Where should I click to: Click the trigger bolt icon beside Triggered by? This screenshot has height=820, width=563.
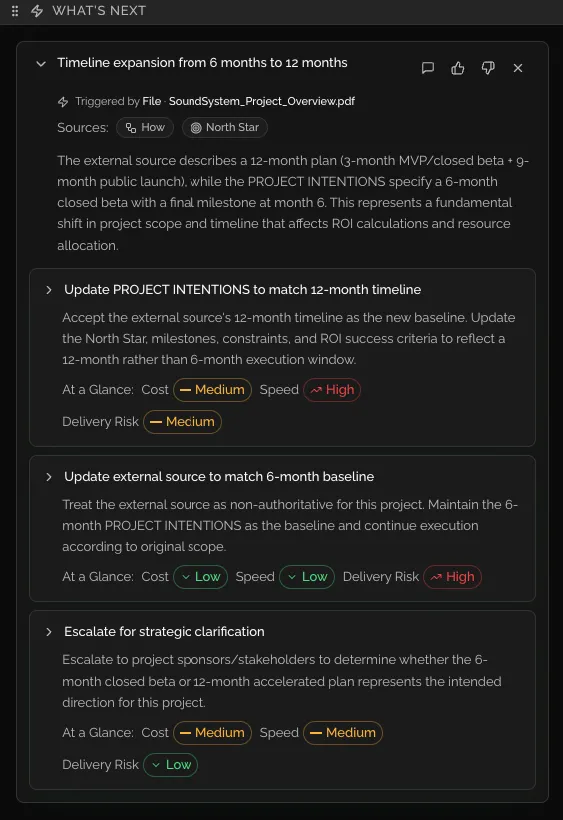tap(63, 101)
